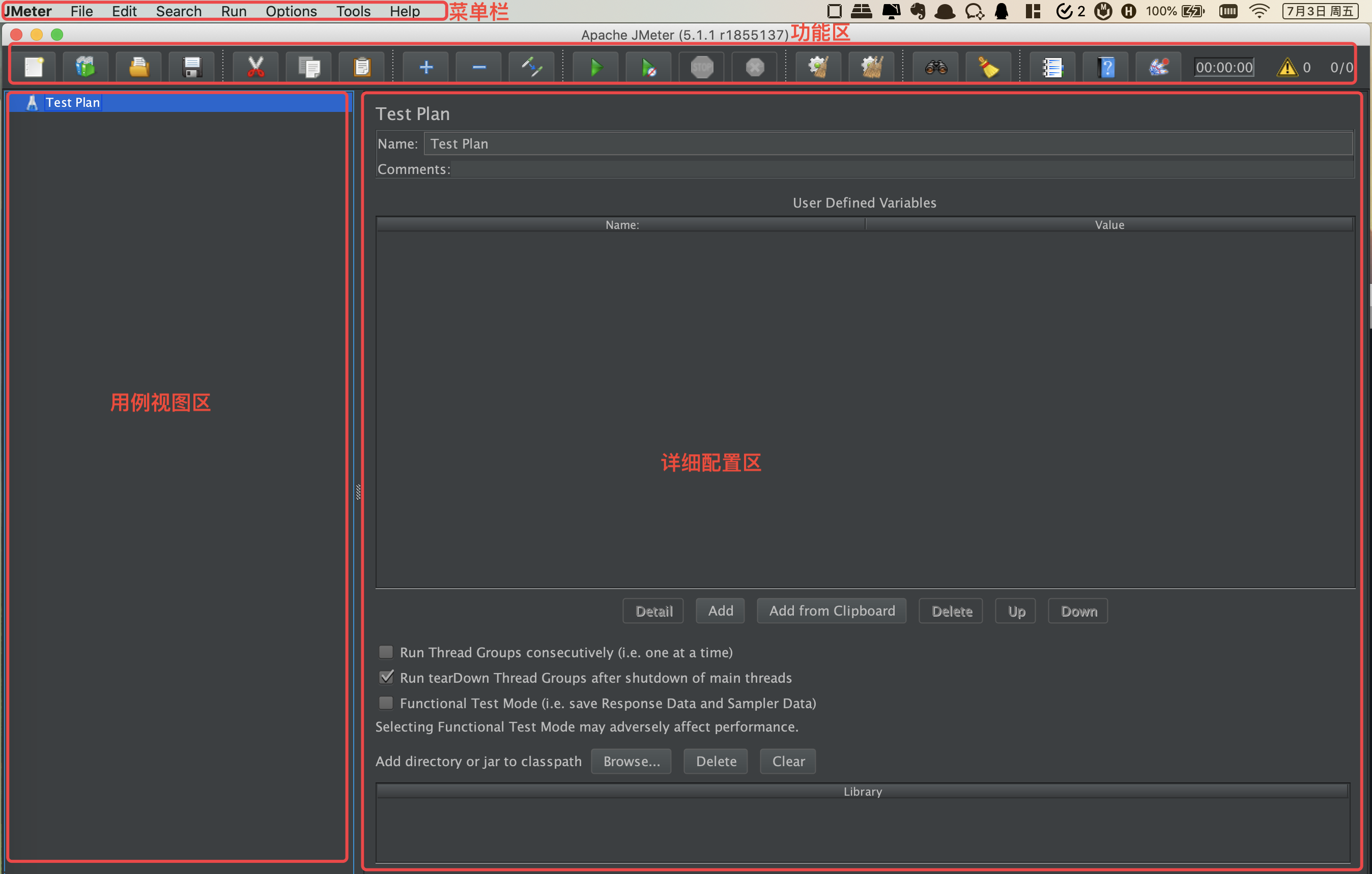The width and height of the screenshot is (1372, 874).
Task: Open Templates from the toolbar
Action: coord(85,67)
